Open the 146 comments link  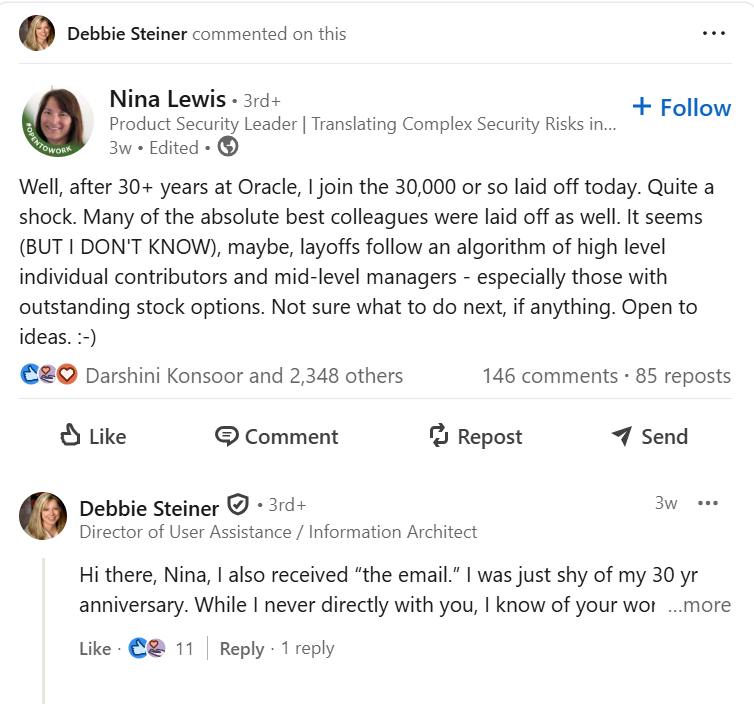pos(549,376)
